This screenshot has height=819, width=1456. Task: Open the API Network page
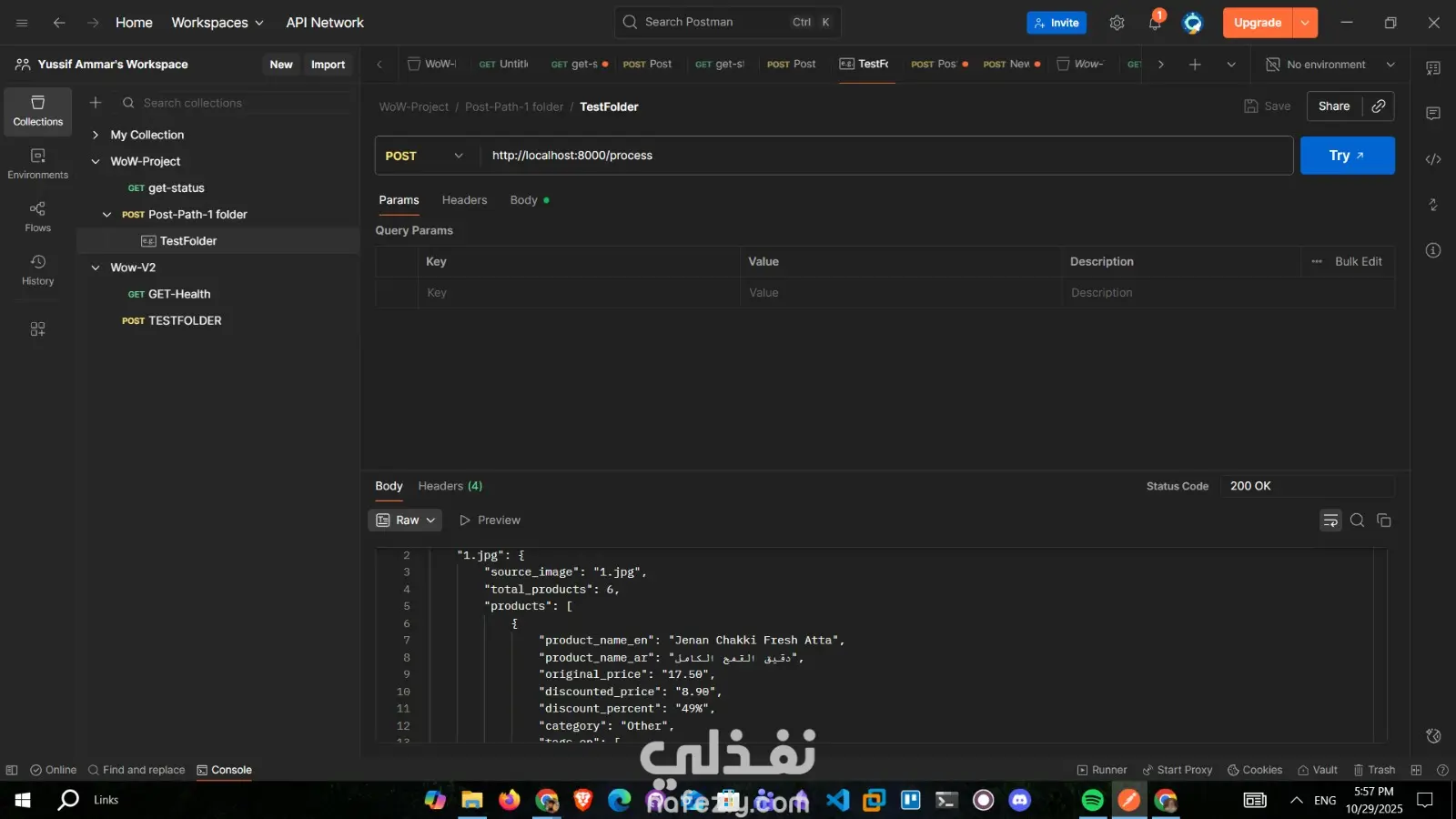click(325, 23)
